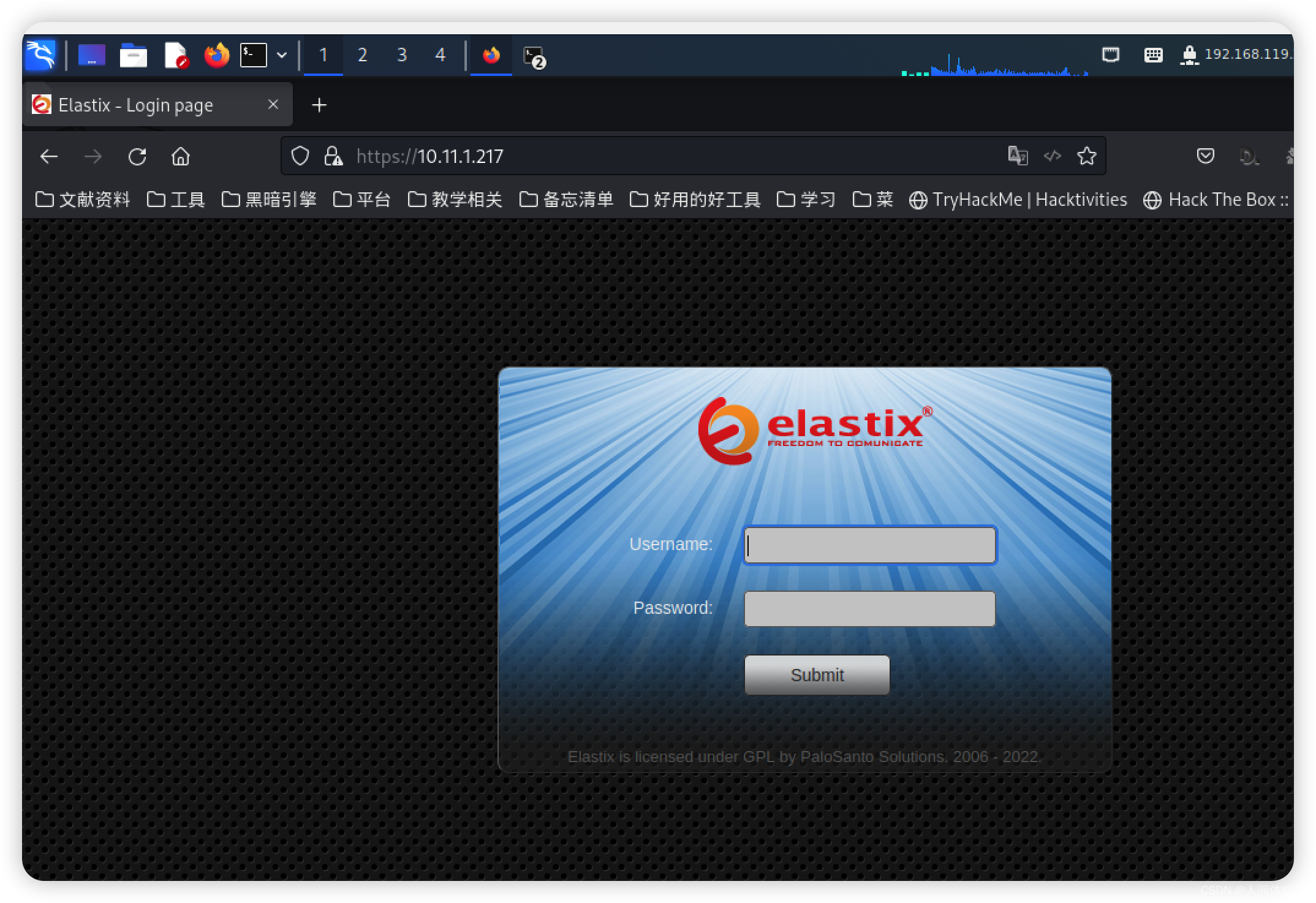Screen dimensions: 1316x903
Task: Close the Elastix login page tab
Action: coord(273,105)
